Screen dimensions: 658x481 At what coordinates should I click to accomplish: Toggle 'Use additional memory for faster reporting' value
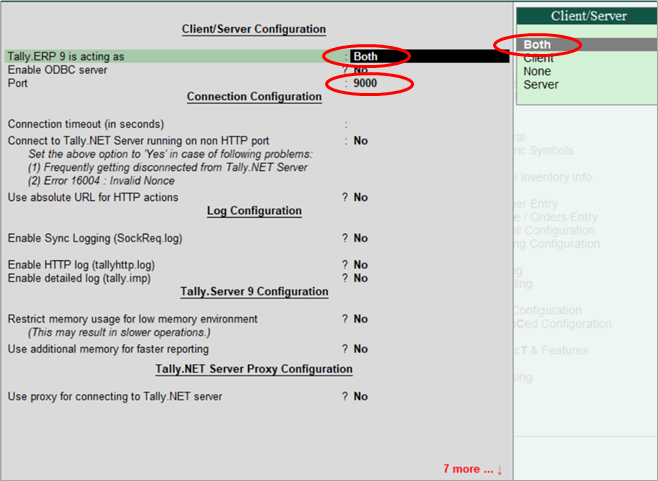(360, 349)
